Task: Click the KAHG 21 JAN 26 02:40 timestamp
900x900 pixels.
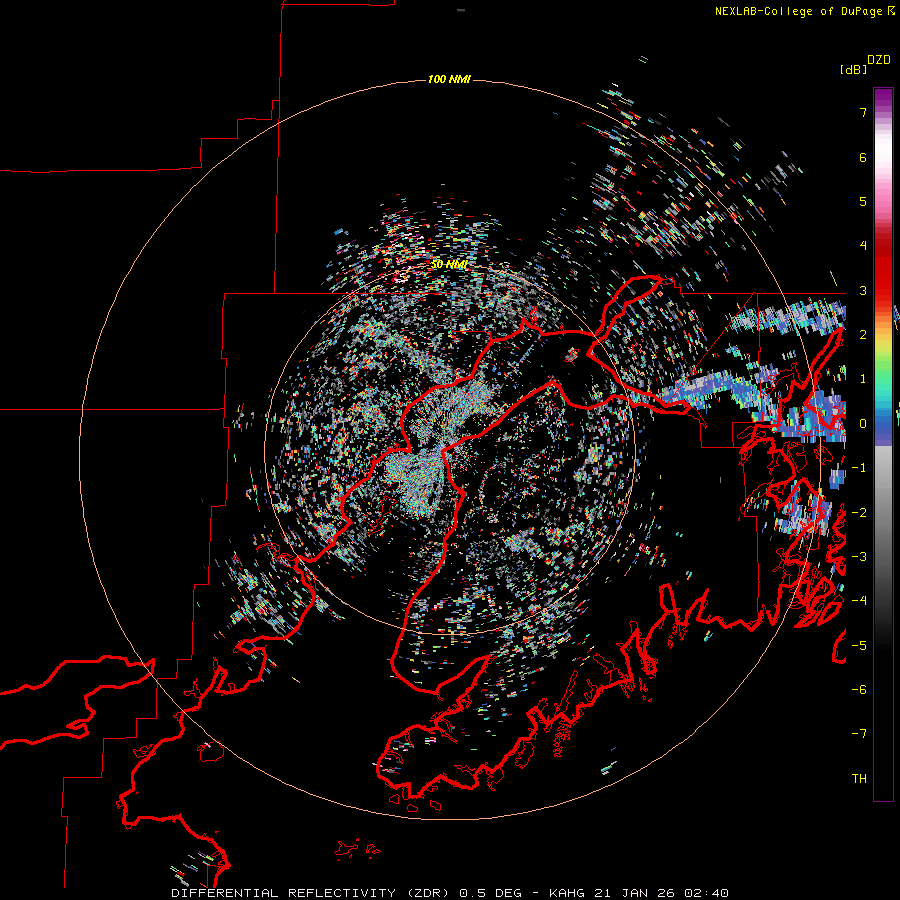Action: [x=639, y=893]
